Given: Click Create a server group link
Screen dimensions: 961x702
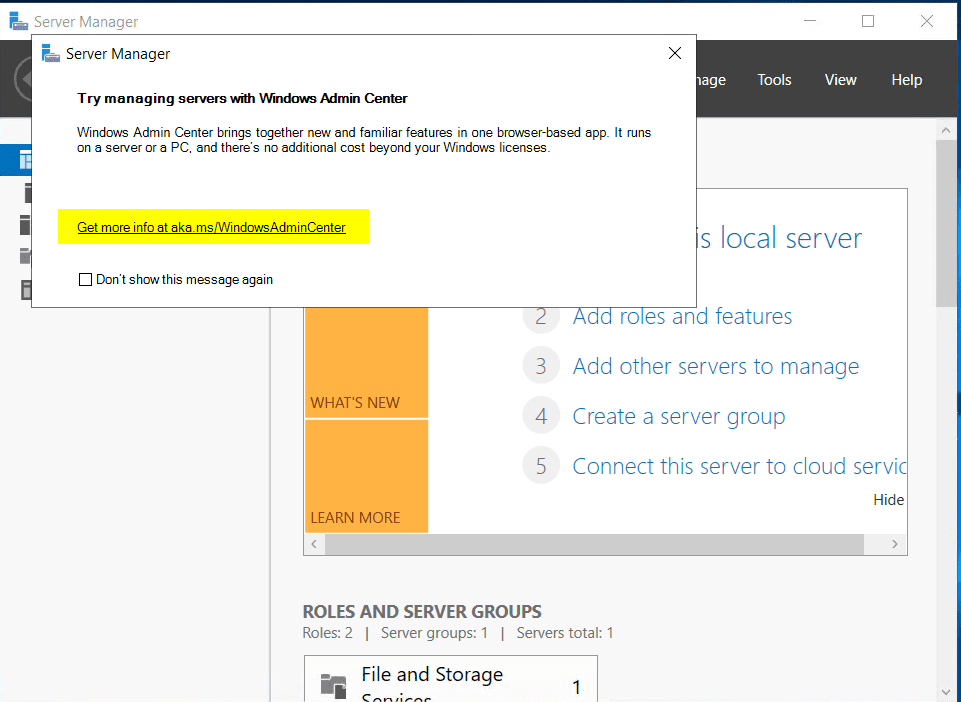Looking at the screenshot, I should [x=678, y=416].
